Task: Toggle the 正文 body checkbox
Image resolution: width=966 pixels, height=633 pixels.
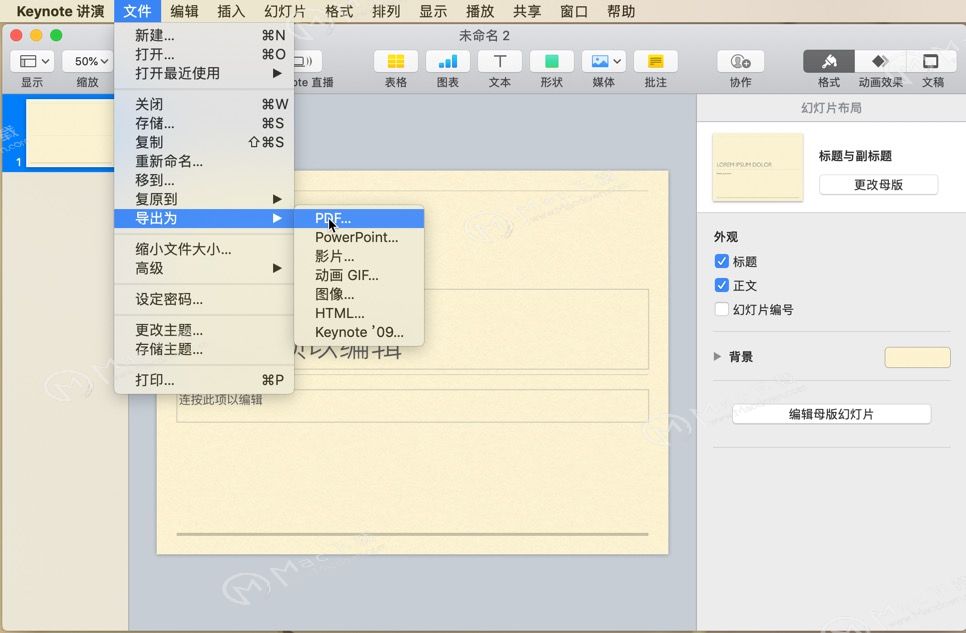Action: tap(722, 285)
